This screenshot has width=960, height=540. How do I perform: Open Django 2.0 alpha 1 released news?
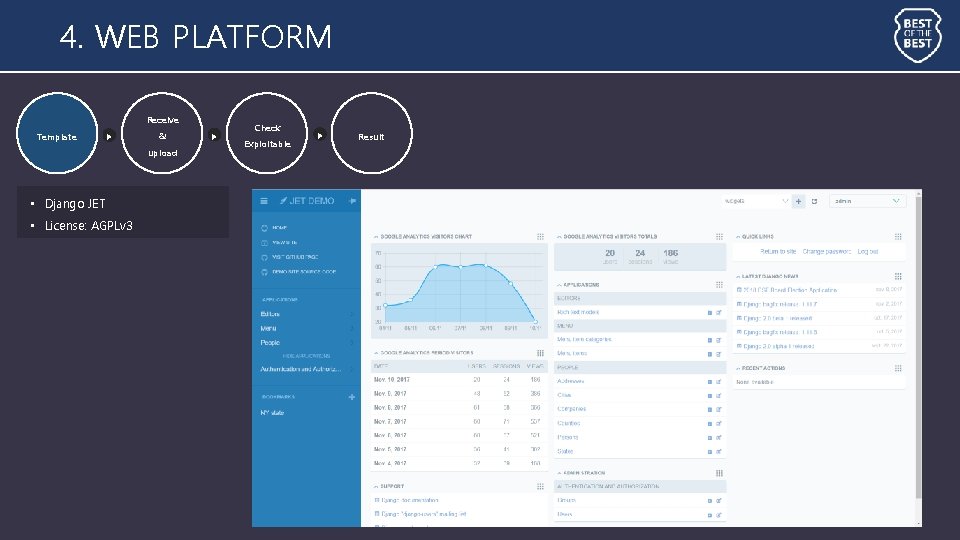pos(779,347)
